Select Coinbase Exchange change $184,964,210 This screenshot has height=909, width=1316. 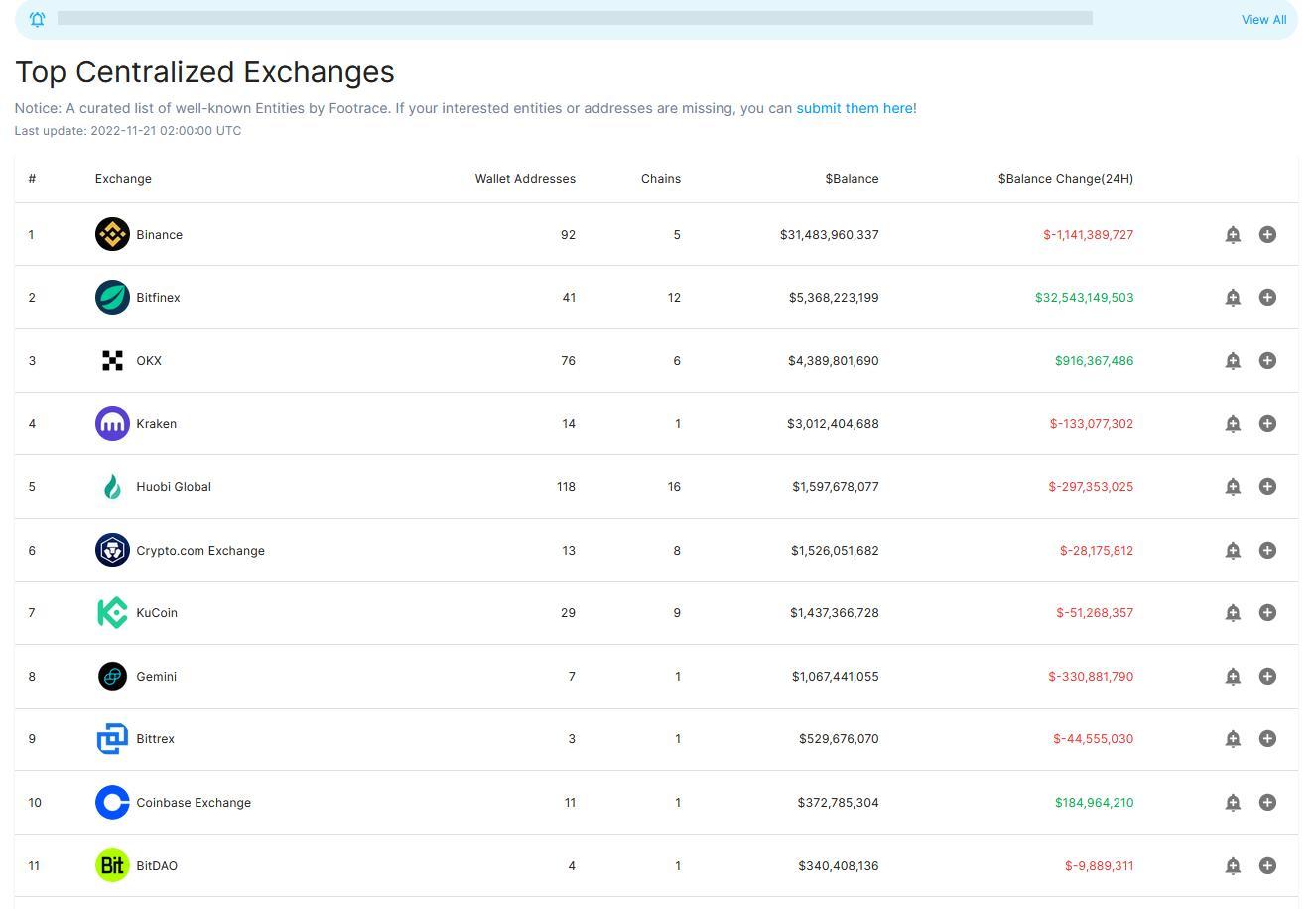tap(1094, 803)
